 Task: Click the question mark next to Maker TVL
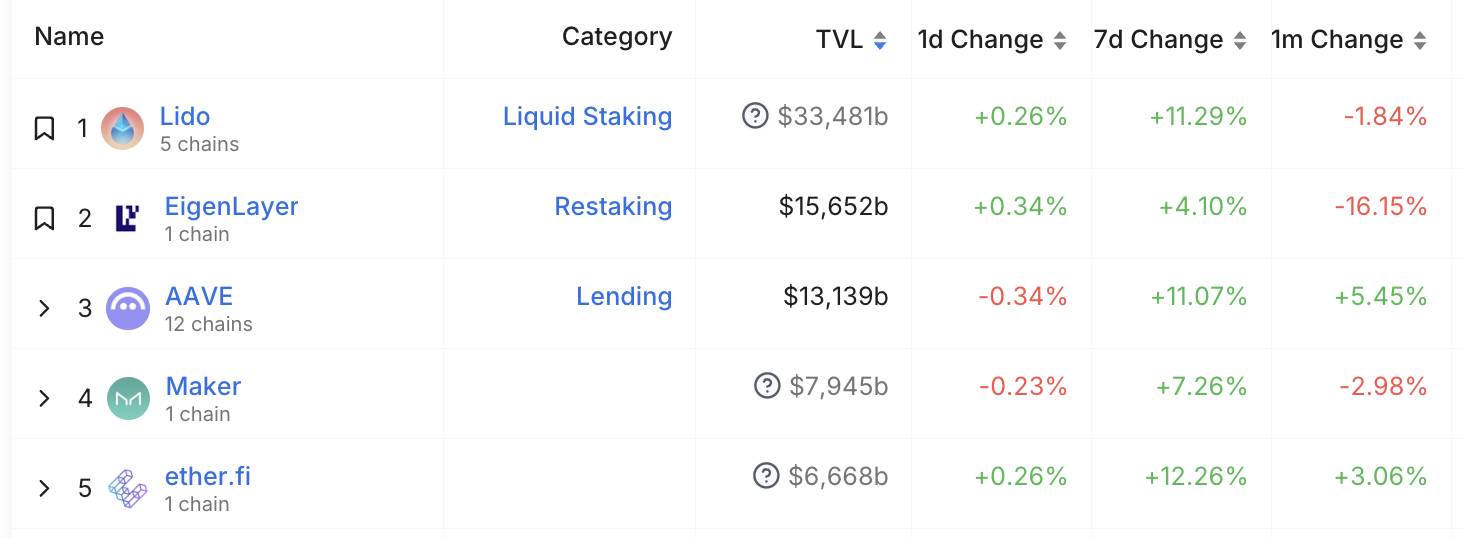(767, 385)
